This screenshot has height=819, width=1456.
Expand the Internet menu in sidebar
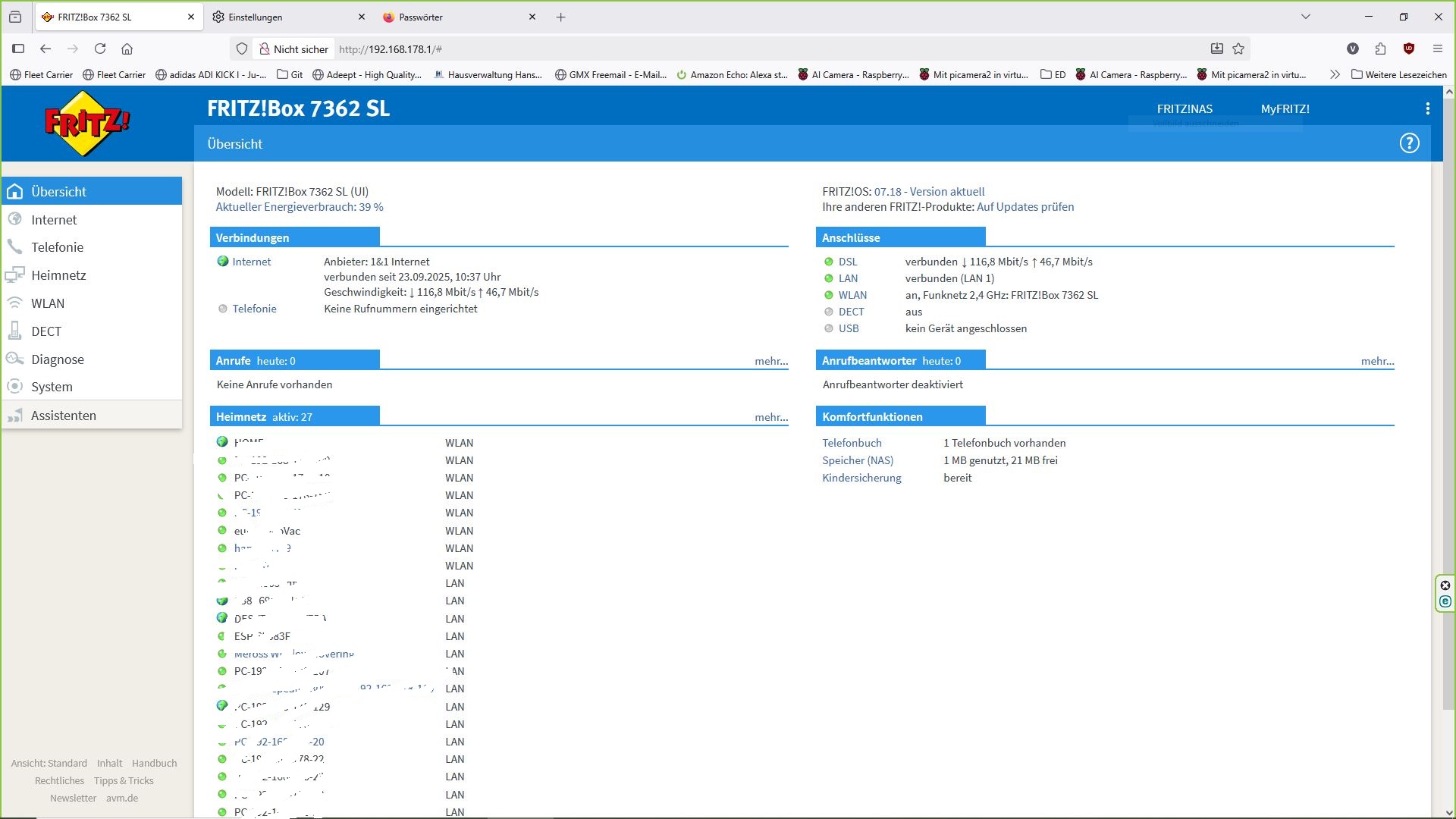click(54, 220)
